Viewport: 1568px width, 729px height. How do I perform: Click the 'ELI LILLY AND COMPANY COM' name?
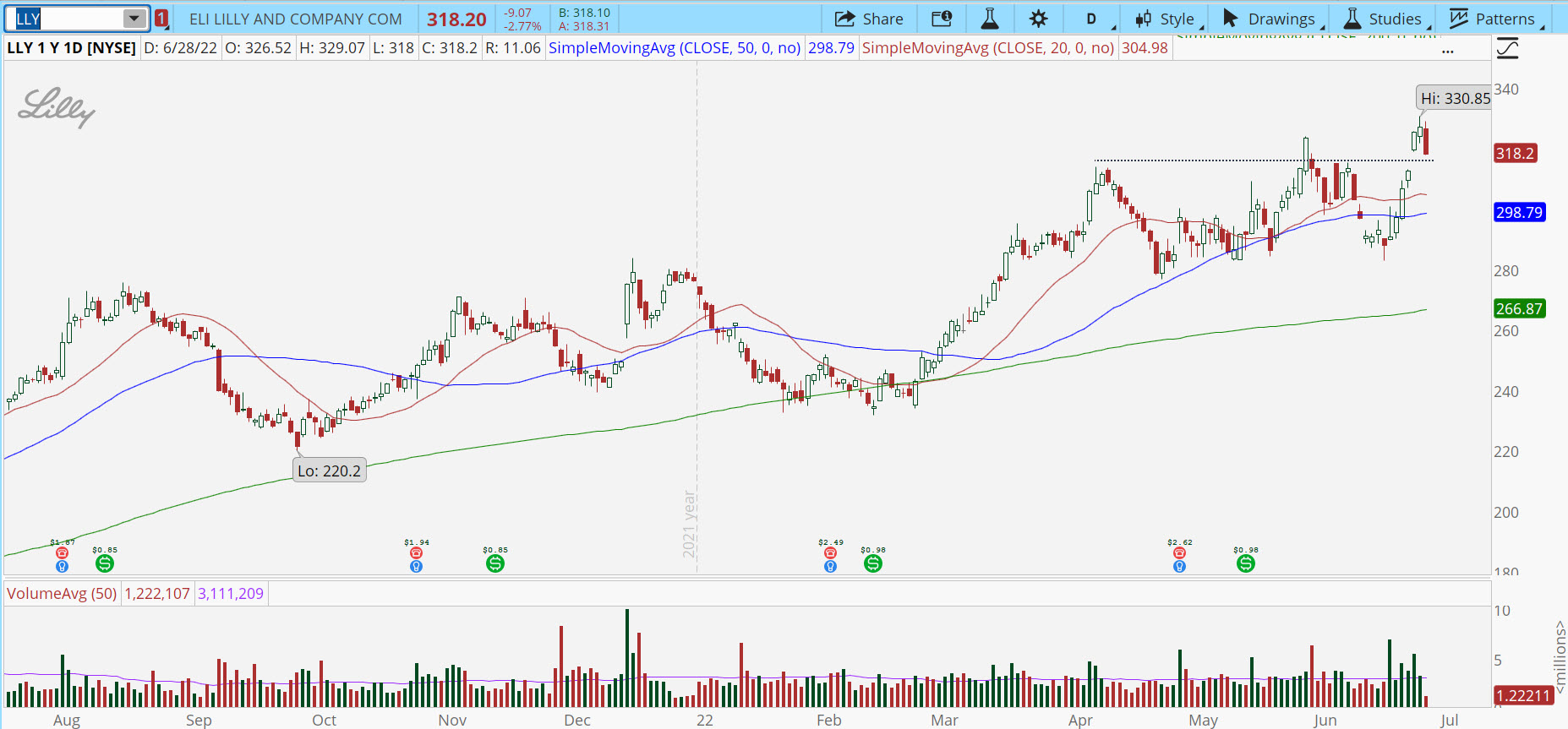[x=296, y=19]
